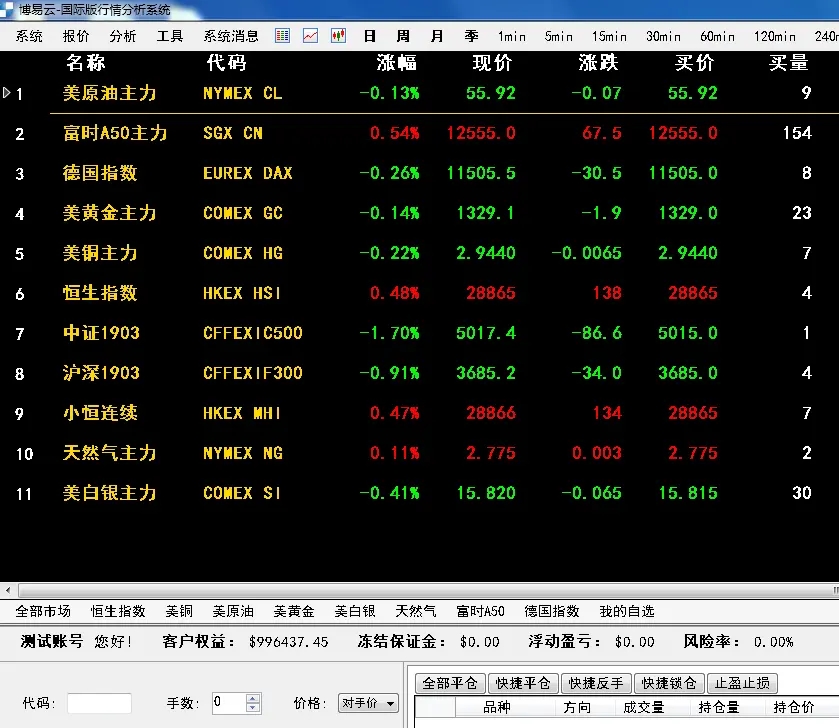
Task: Switch to the 美铜 tab
Action: pos(179,611)
